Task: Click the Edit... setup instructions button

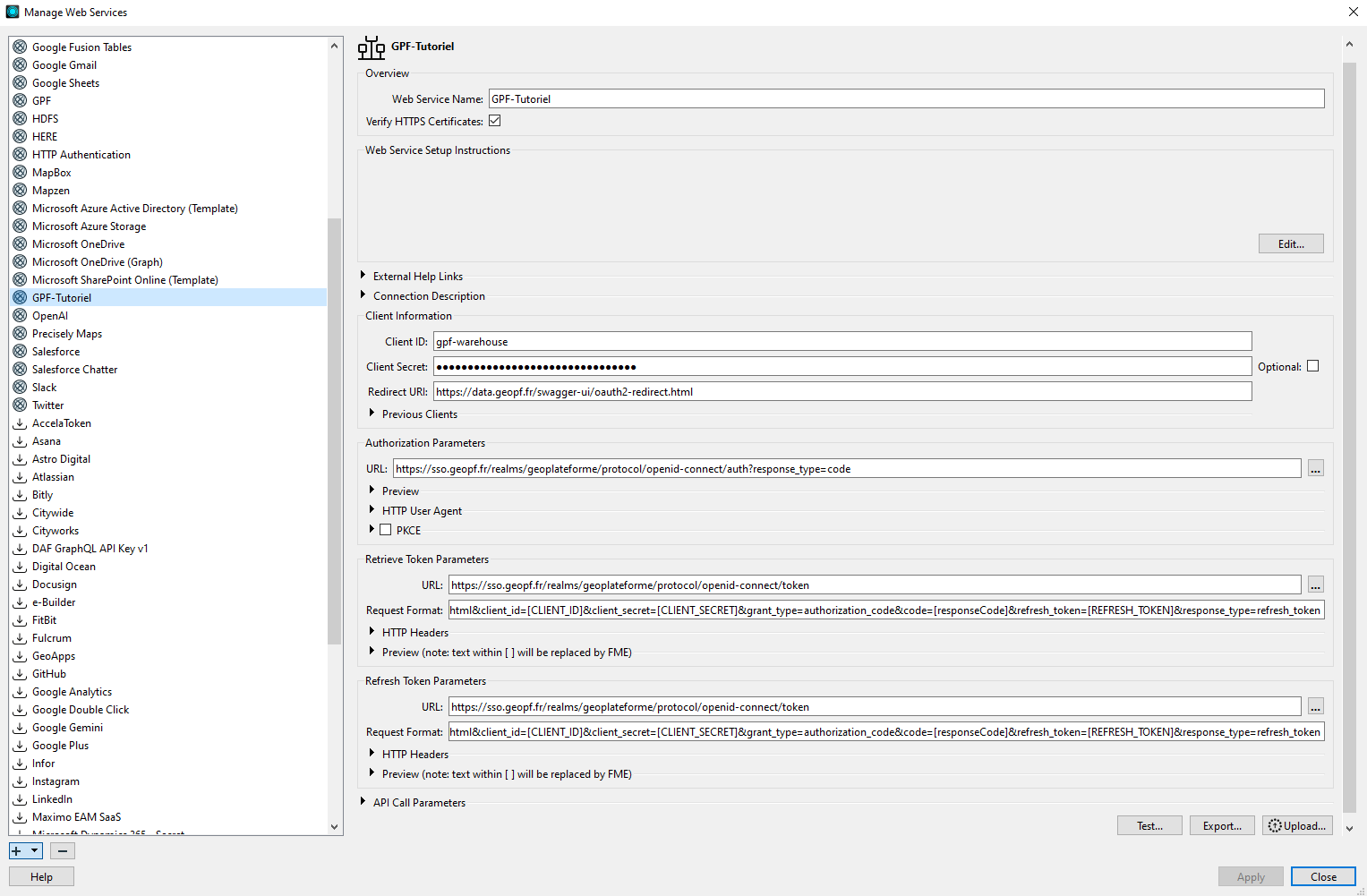Action: pyautogui.click(x=1290, y=244)
